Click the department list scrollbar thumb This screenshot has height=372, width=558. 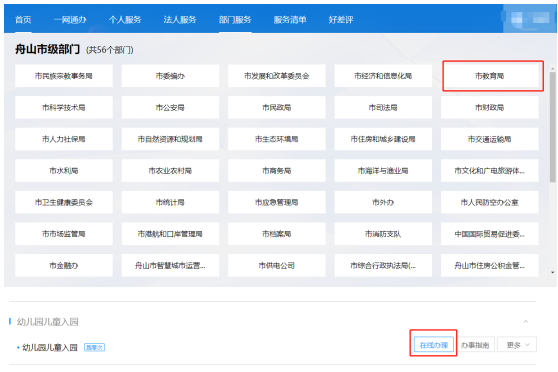click(553, 127)
